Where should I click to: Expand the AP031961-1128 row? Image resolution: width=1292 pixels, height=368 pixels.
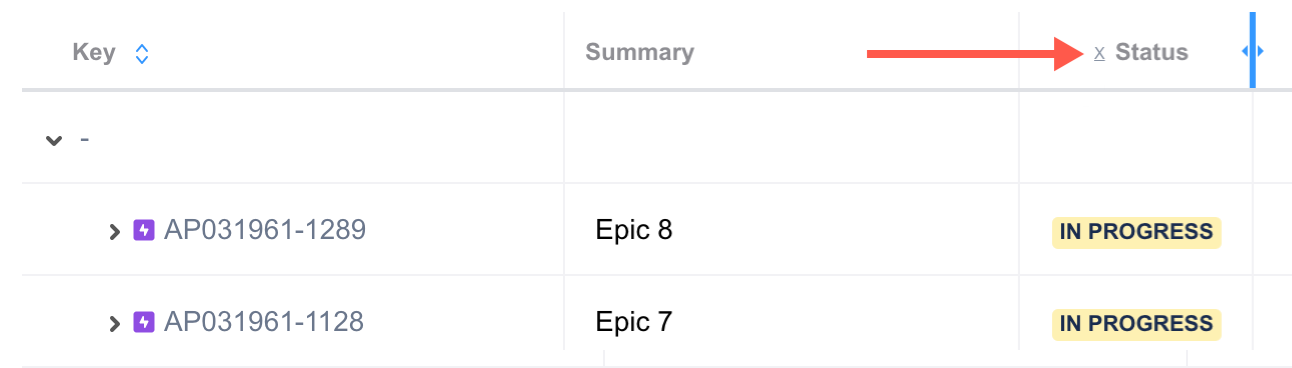[x=114, y=324]
